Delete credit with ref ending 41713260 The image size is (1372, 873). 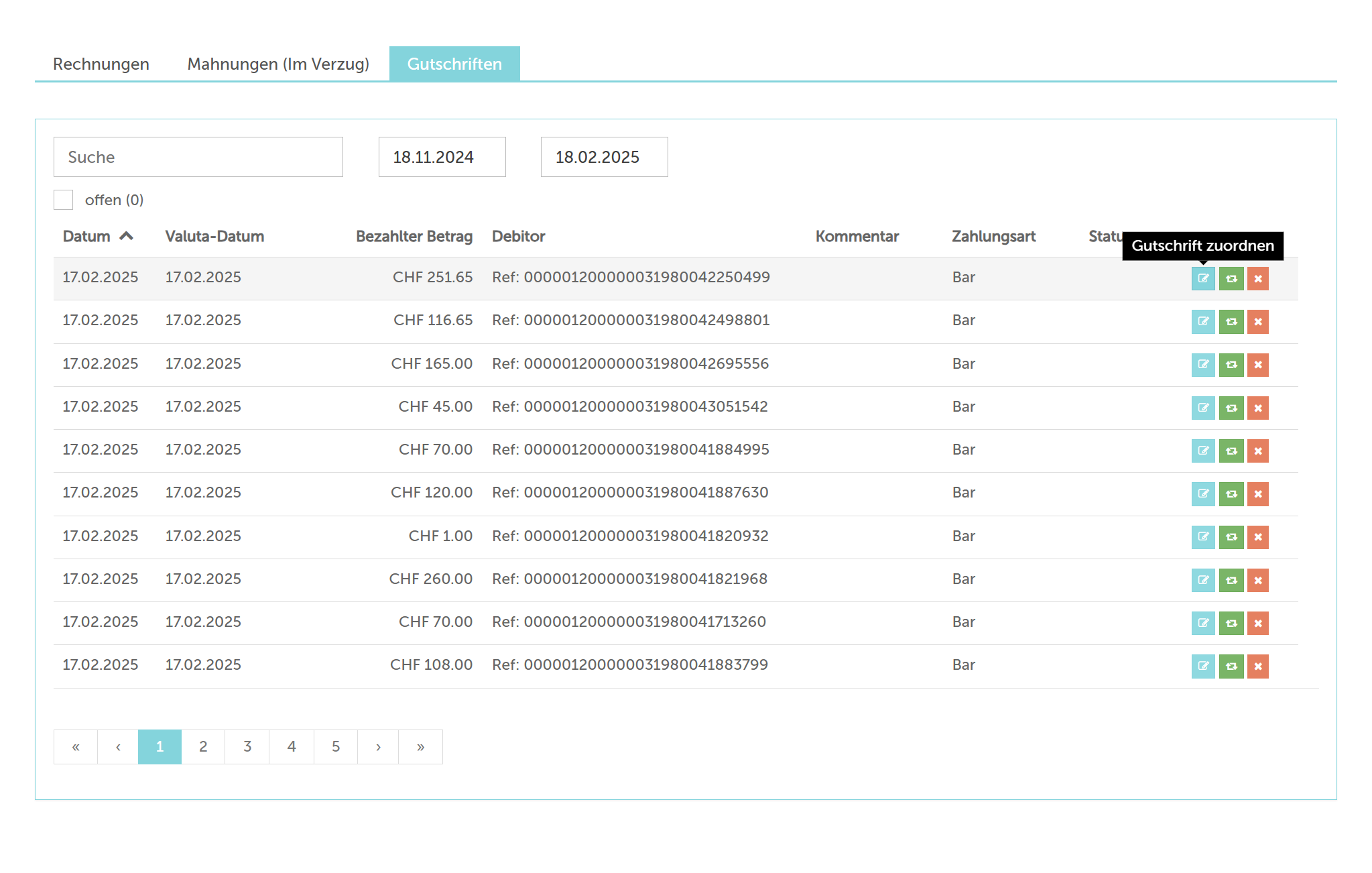click(x=1258, y=623)
